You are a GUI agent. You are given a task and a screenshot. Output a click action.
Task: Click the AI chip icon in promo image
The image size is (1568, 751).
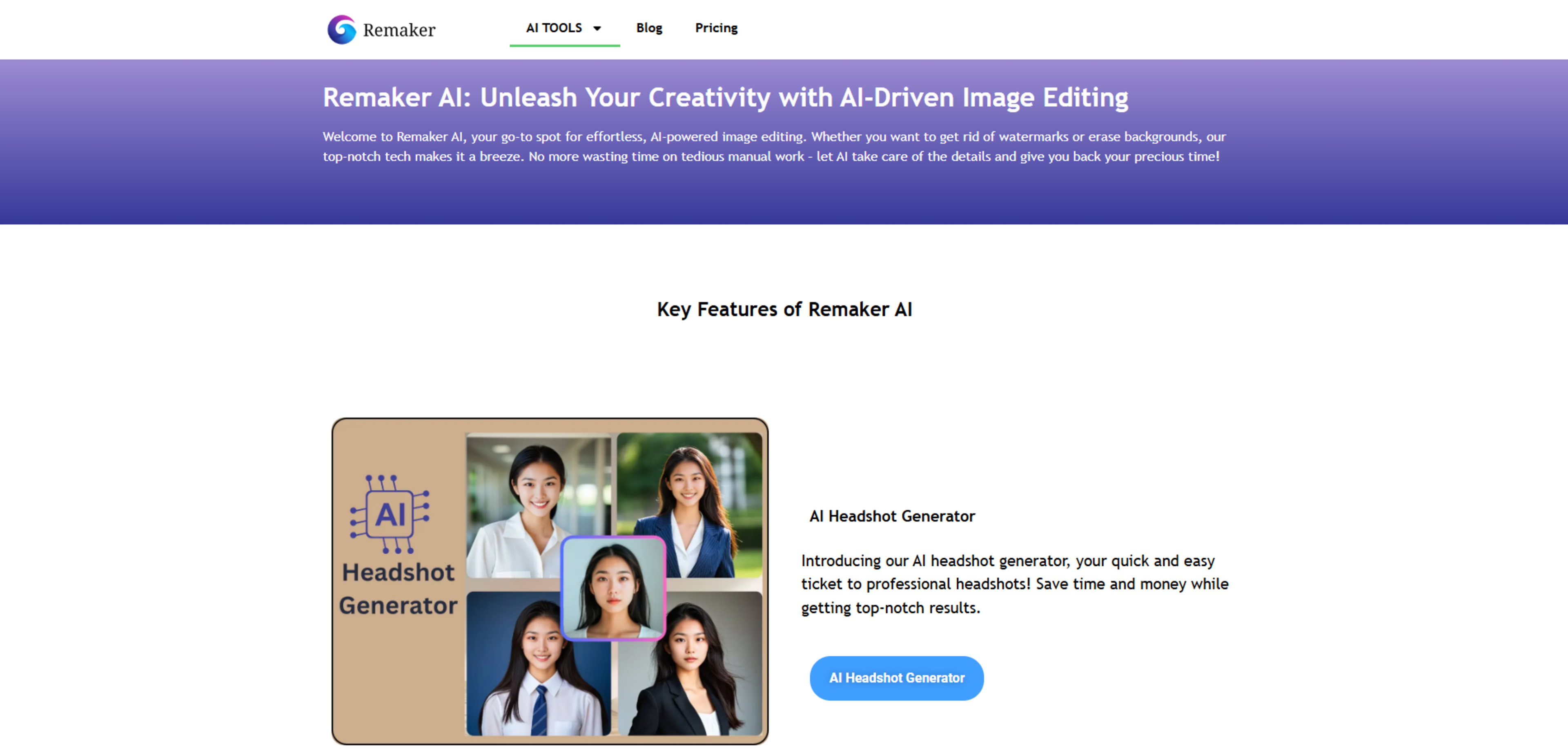(390, 514)
